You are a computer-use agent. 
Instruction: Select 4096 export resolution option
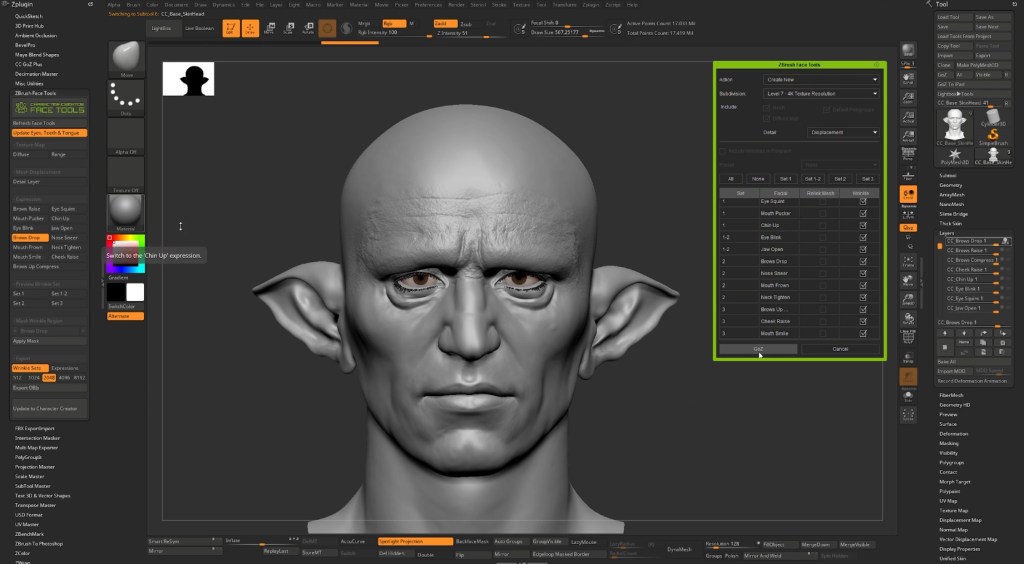[64, 378]
